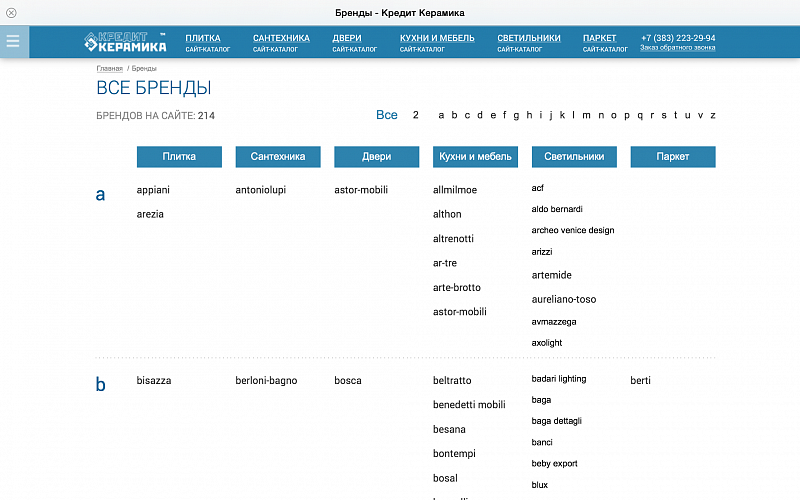
Task: Open the altrenotti brand
Action: pyautogui.click(x=453, y=239)
